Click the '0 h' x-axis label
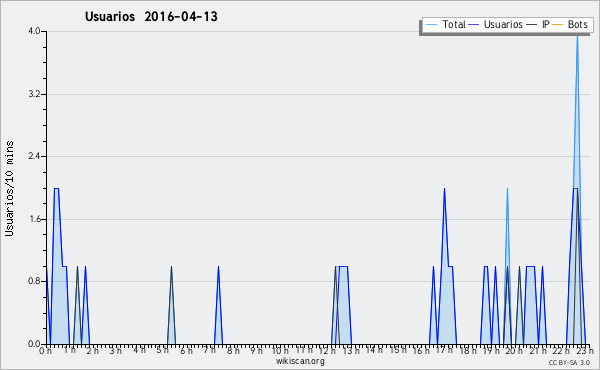Viewport: 600px width, 370px height. (45, 351)
